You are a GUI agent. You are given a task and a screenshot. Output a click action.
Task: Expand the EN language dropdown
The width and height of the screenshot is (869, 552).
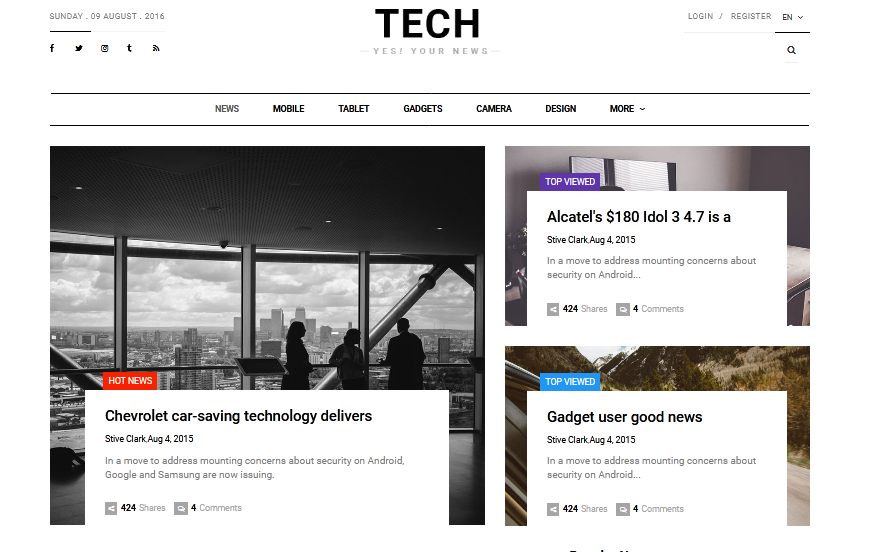pyautogui.click(x=793, y=17)
